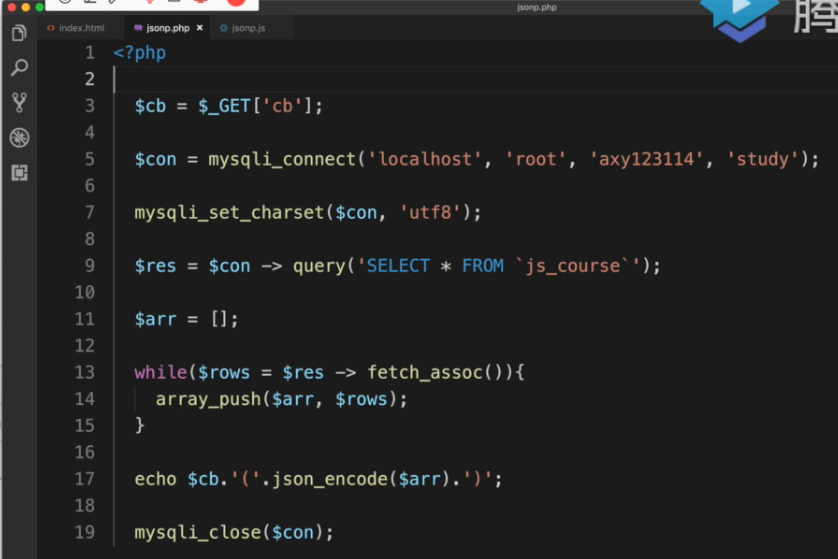Click the 'FROM' keyword in the SQL

483,266
